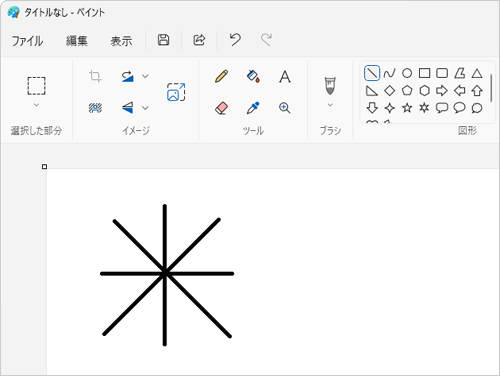Select the Brush tool
This screenshot has width=500, height=376.
pos(330,86)
